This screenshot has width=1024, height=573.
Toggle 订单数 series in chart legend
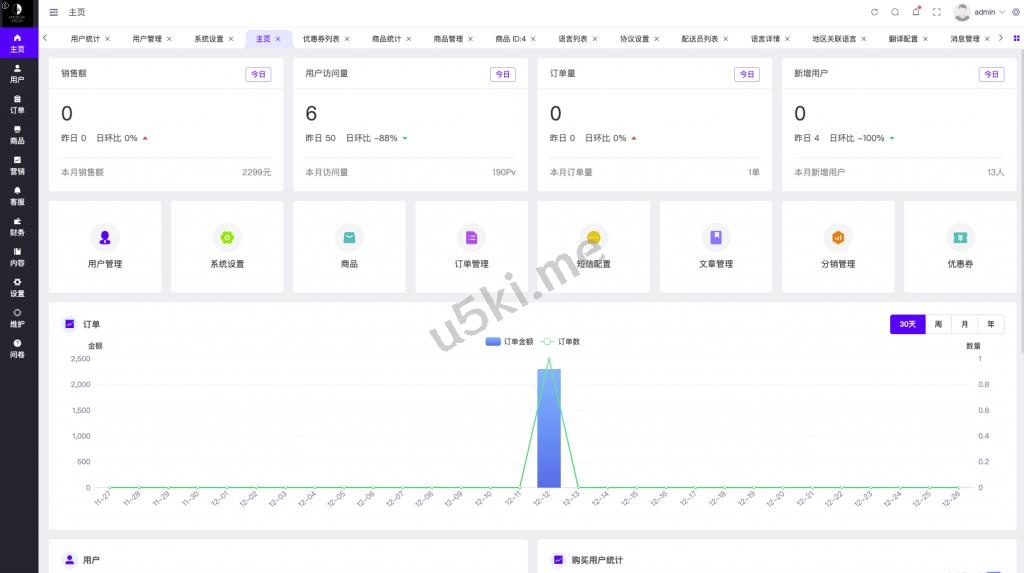(x=561, y=342)
